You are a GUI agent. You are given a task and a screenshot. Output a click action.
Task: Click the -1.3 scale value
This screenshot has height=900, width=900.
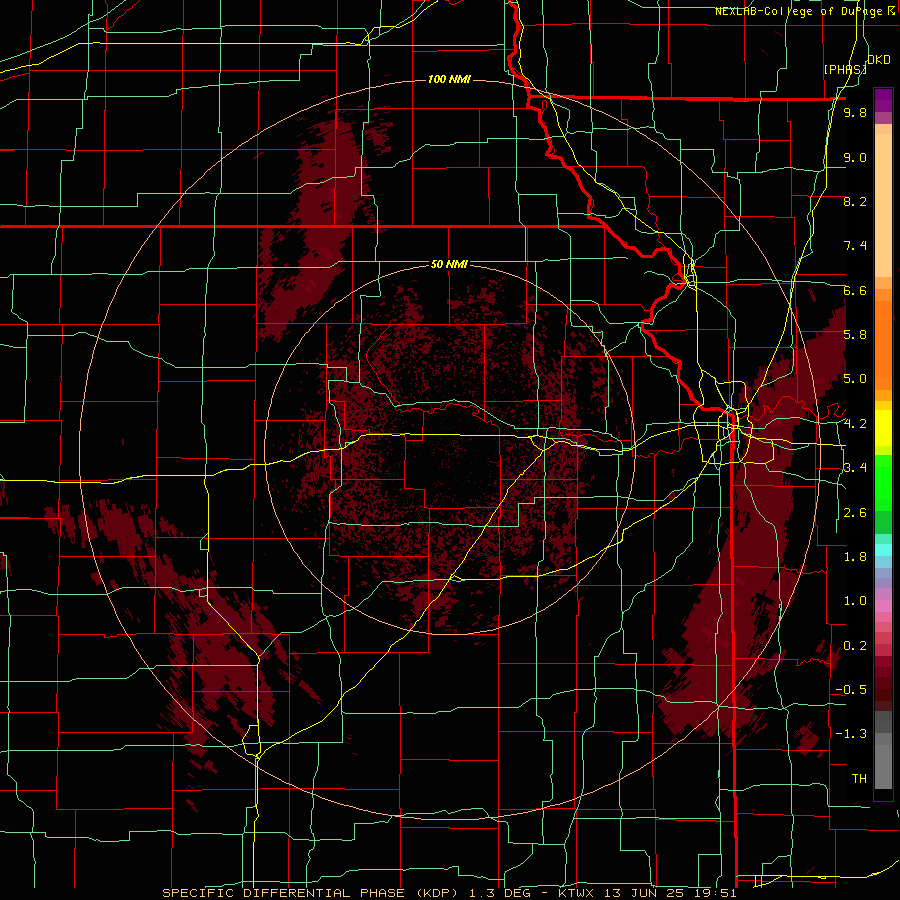(x=851, y=734)
